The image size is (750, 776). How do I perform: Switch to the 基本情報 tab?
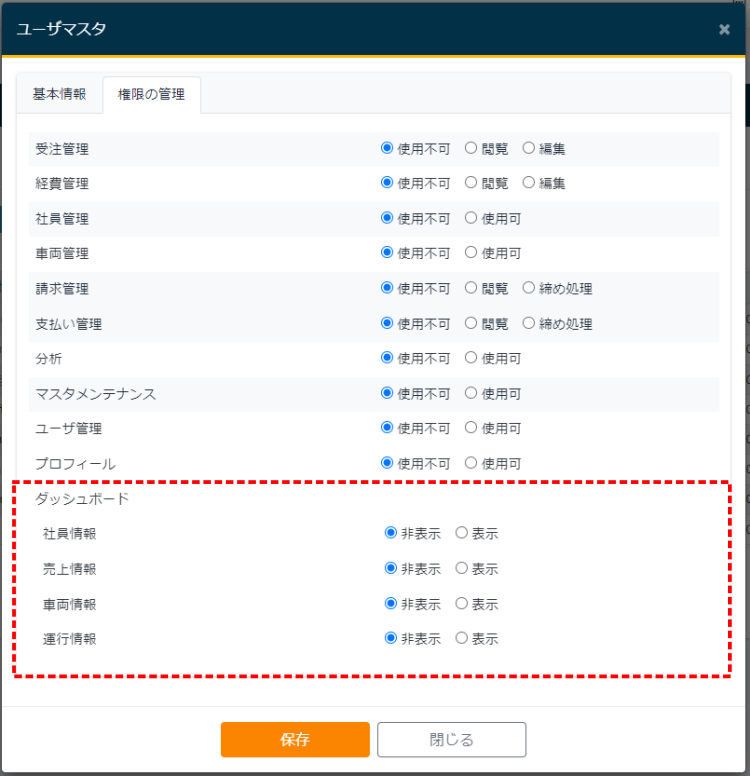(x=59, y=94)
